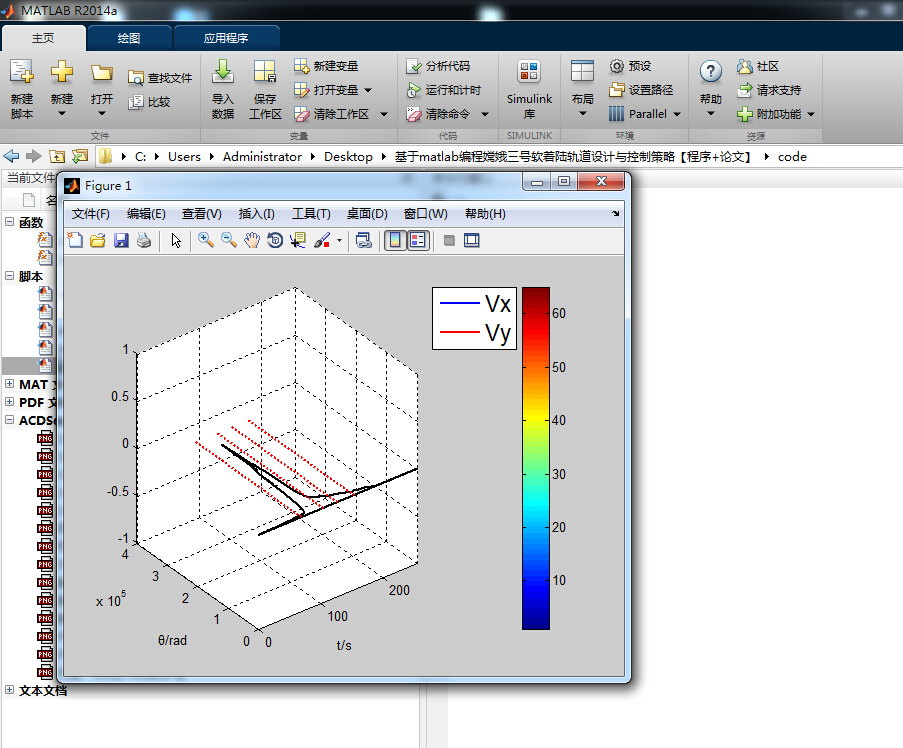Screen dimensions: 903x748
Task: Toggle the Zoom Out tool
Action: coord(229,240)
